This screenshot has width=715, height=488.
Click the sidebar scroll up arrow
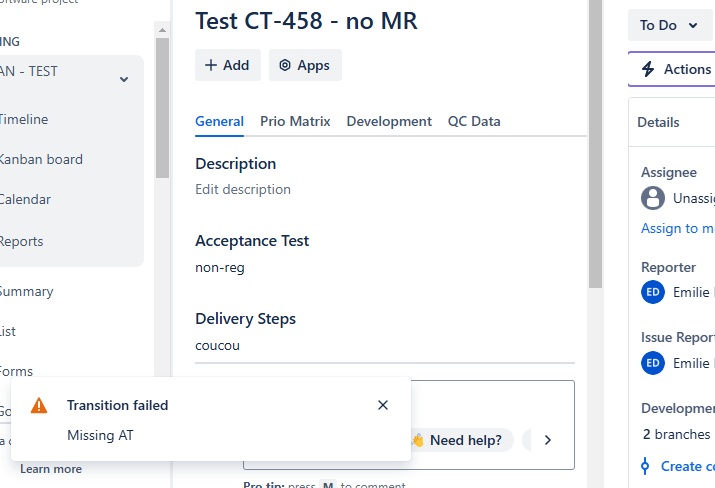tap(162, 30)
